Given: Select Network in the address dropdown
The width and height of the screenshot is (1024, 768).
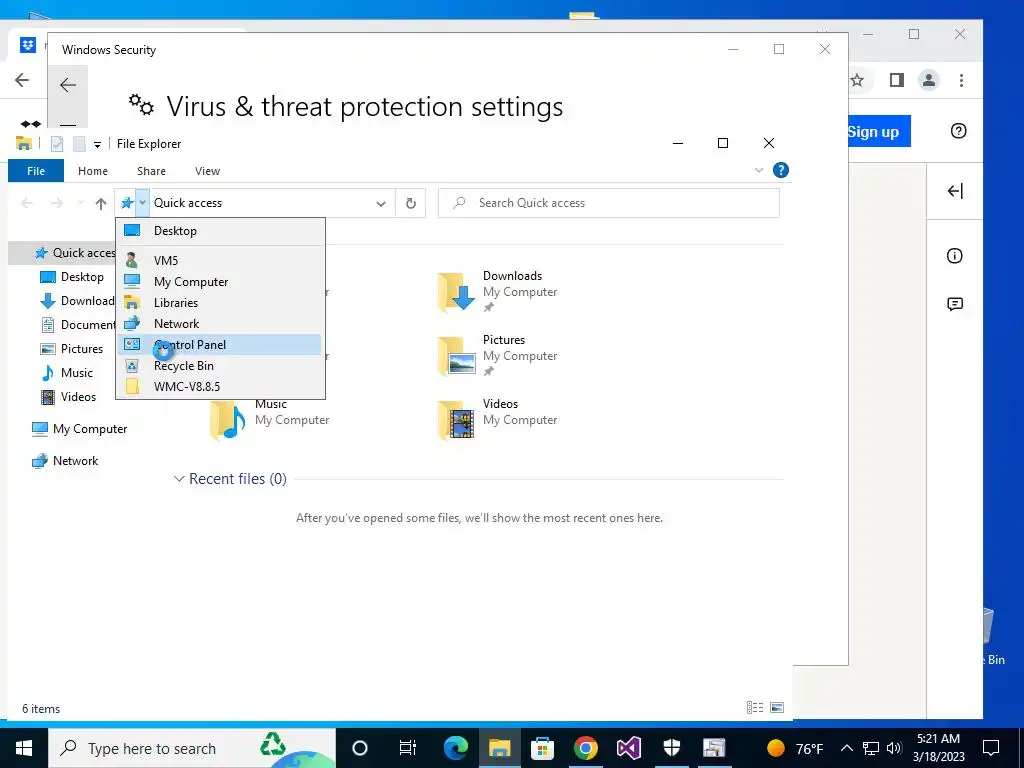Looking at the screenshot, I should pos(219,323).
